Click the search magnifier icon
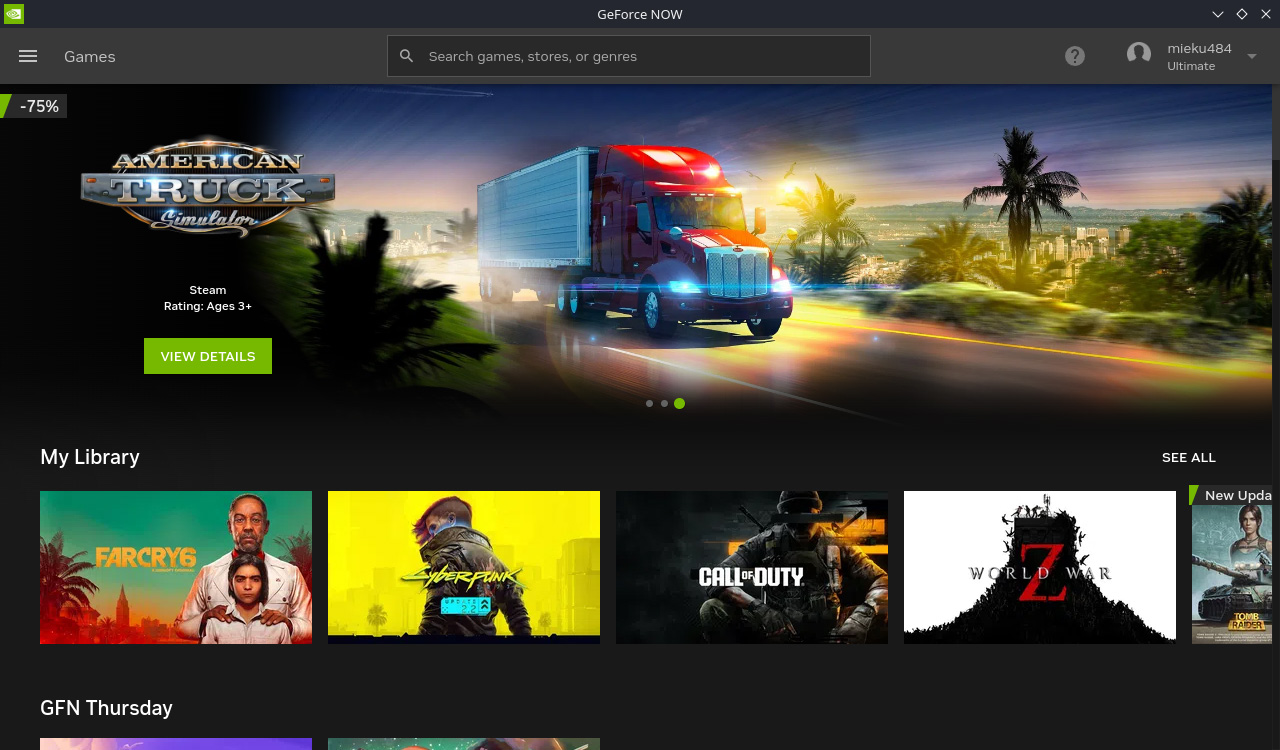1280x750 pixels. (x=406, y=56)
